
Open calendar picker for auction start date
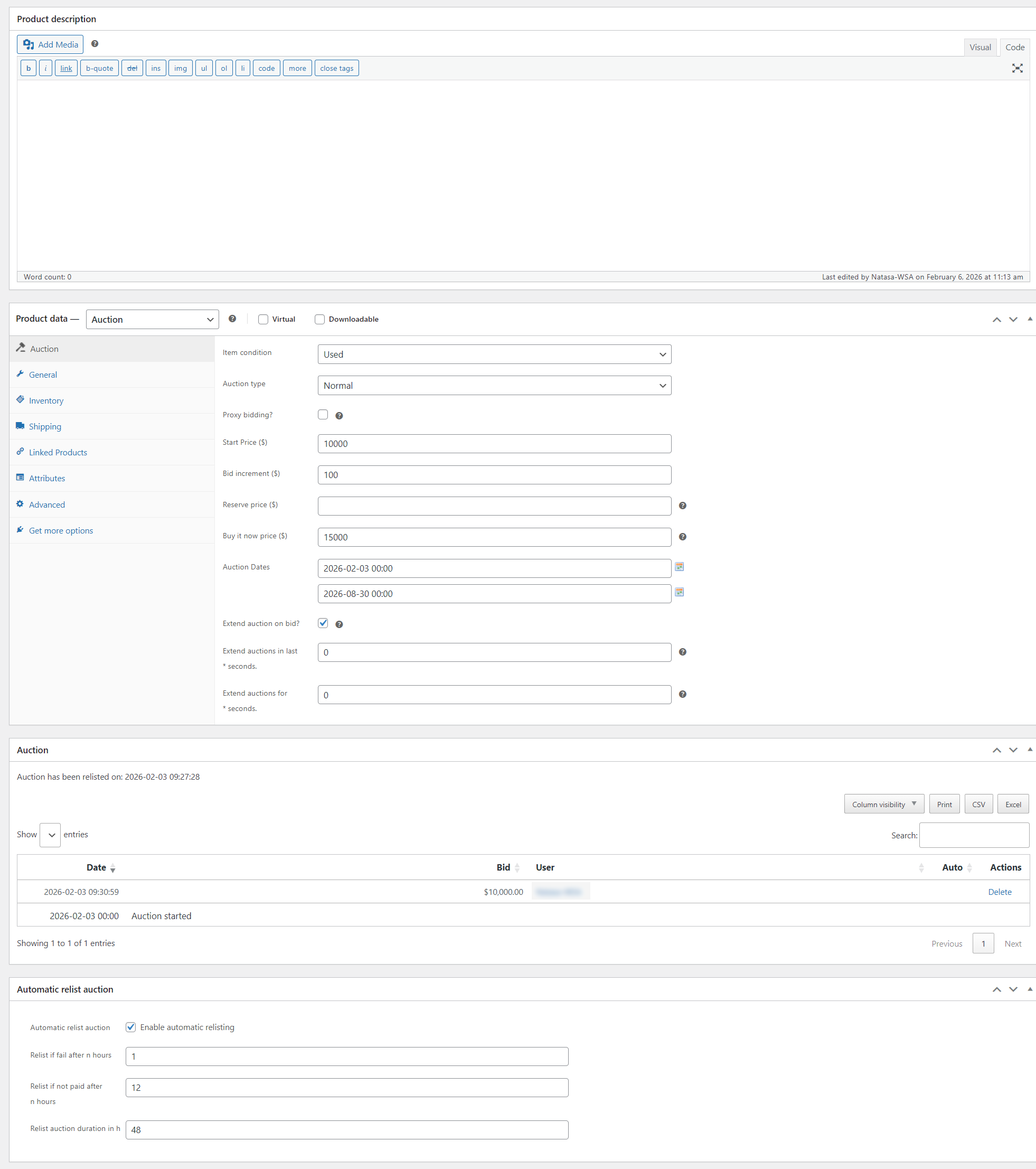tap(679, 567)
